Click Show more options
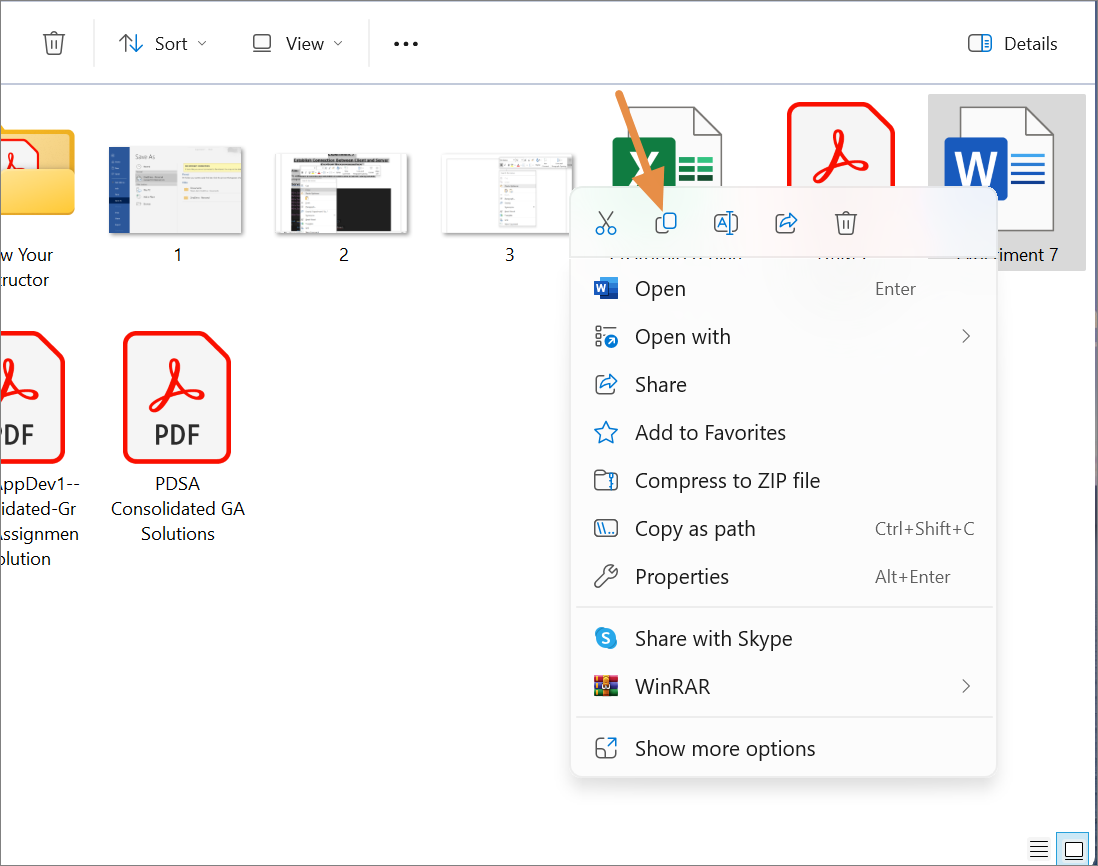The width and height of the screenshot is (1098, 866). tap(783, 748)
